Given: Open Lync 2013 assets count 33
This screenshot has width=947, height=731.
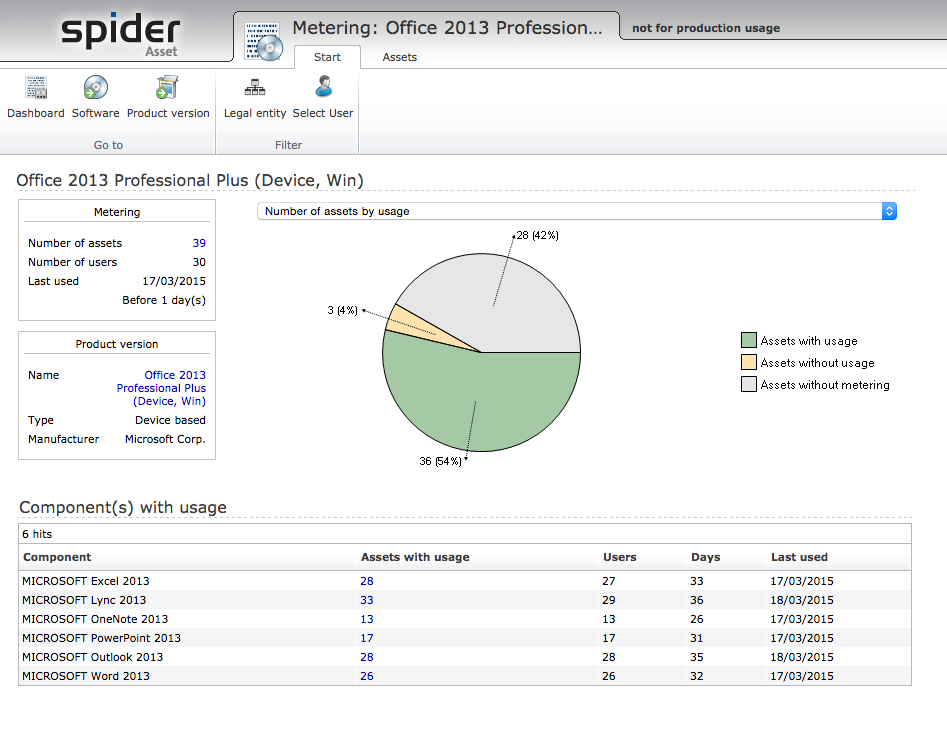Looking at the screenshot, I should (367, 600).
